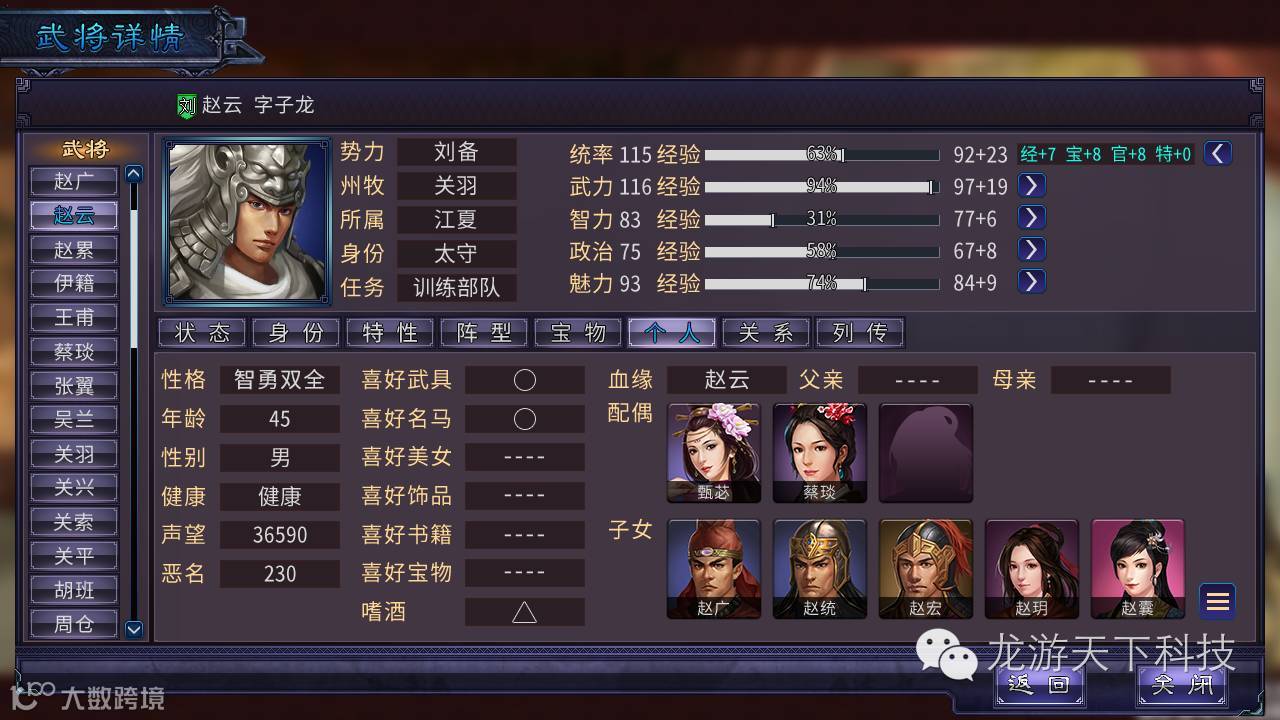1280x720 pixels.
Task: Open the 赵统 child portrait
Action: tap(820, 569)
